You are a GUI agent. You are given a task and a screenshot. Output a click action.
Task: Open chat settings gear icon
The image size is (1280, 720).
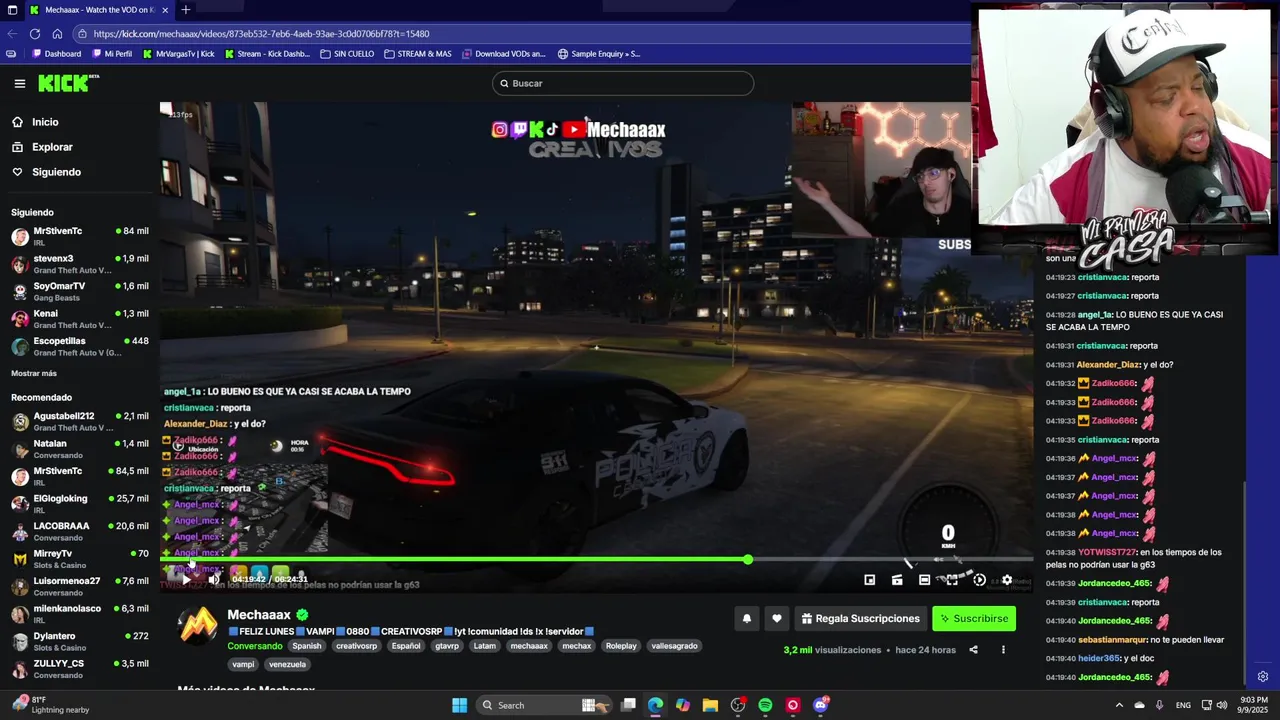[x=1263, y=676]
